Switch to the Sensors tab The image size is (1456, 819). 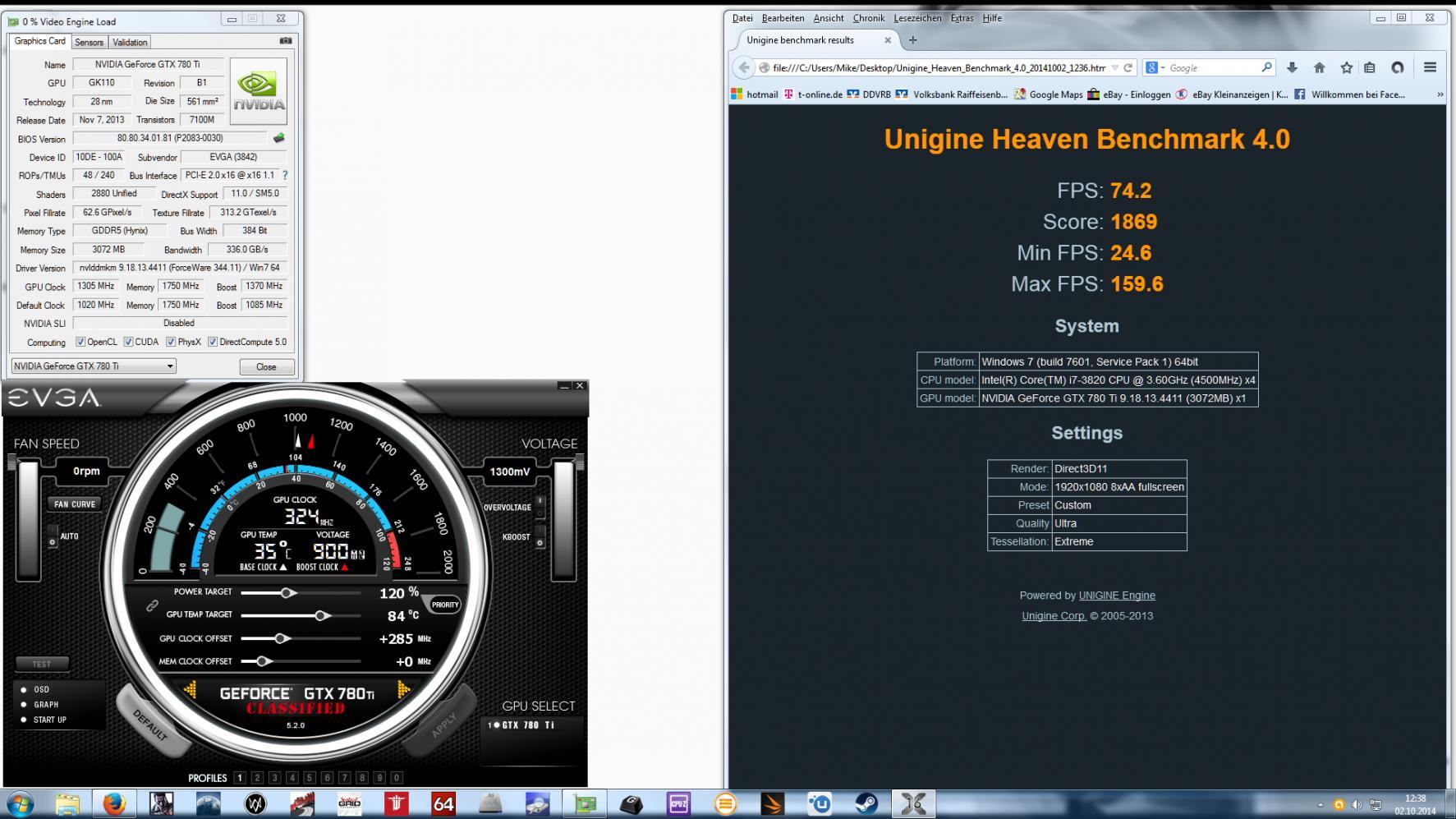pos(89,42)
